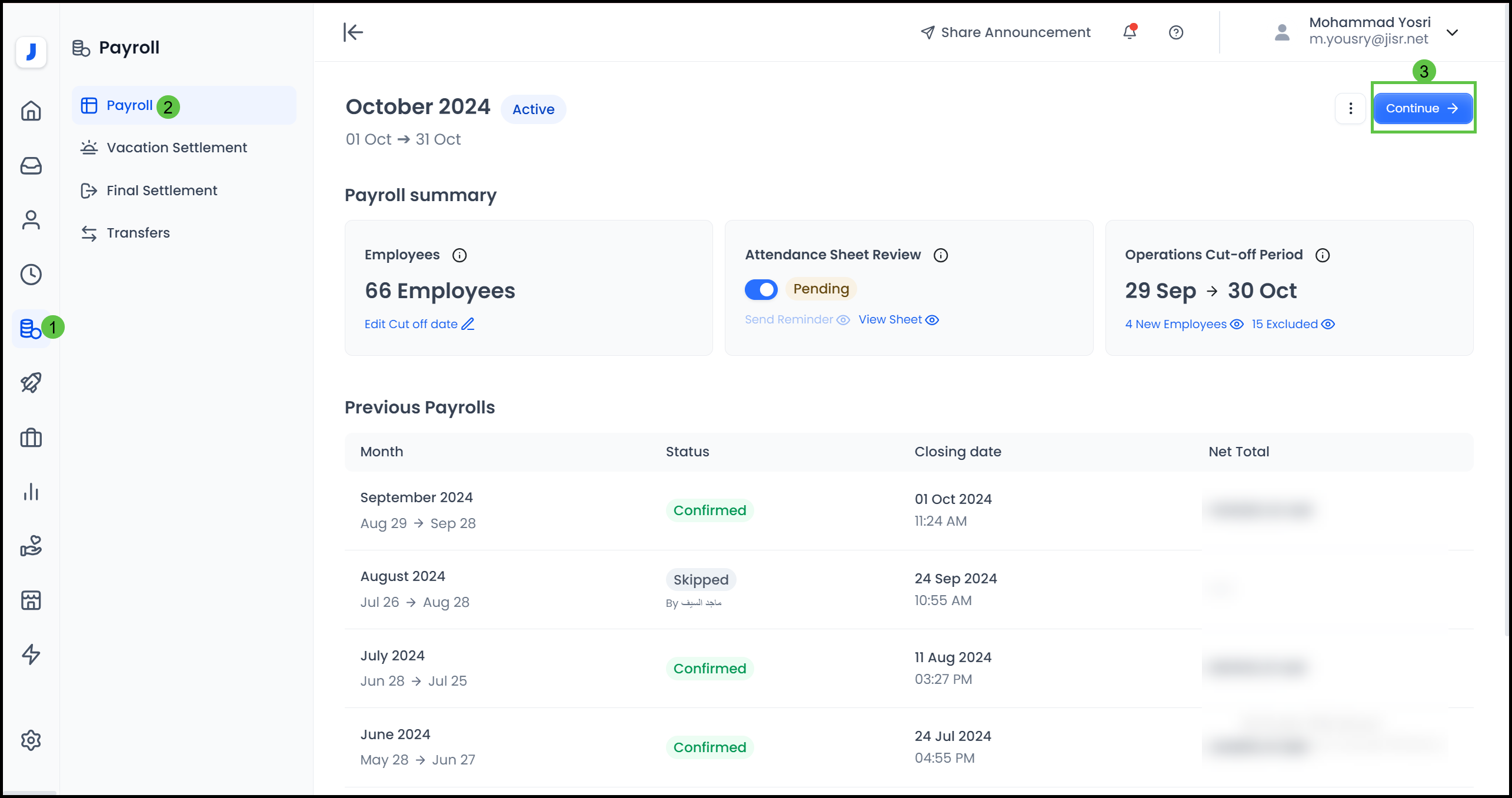Open the Requests inbox icon
Screen dimensions: 1512x798
coord(30,166)
